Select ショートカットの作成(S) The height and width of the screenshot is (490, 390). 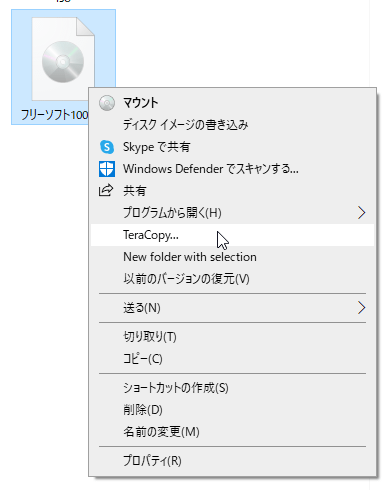click(232, 388)
